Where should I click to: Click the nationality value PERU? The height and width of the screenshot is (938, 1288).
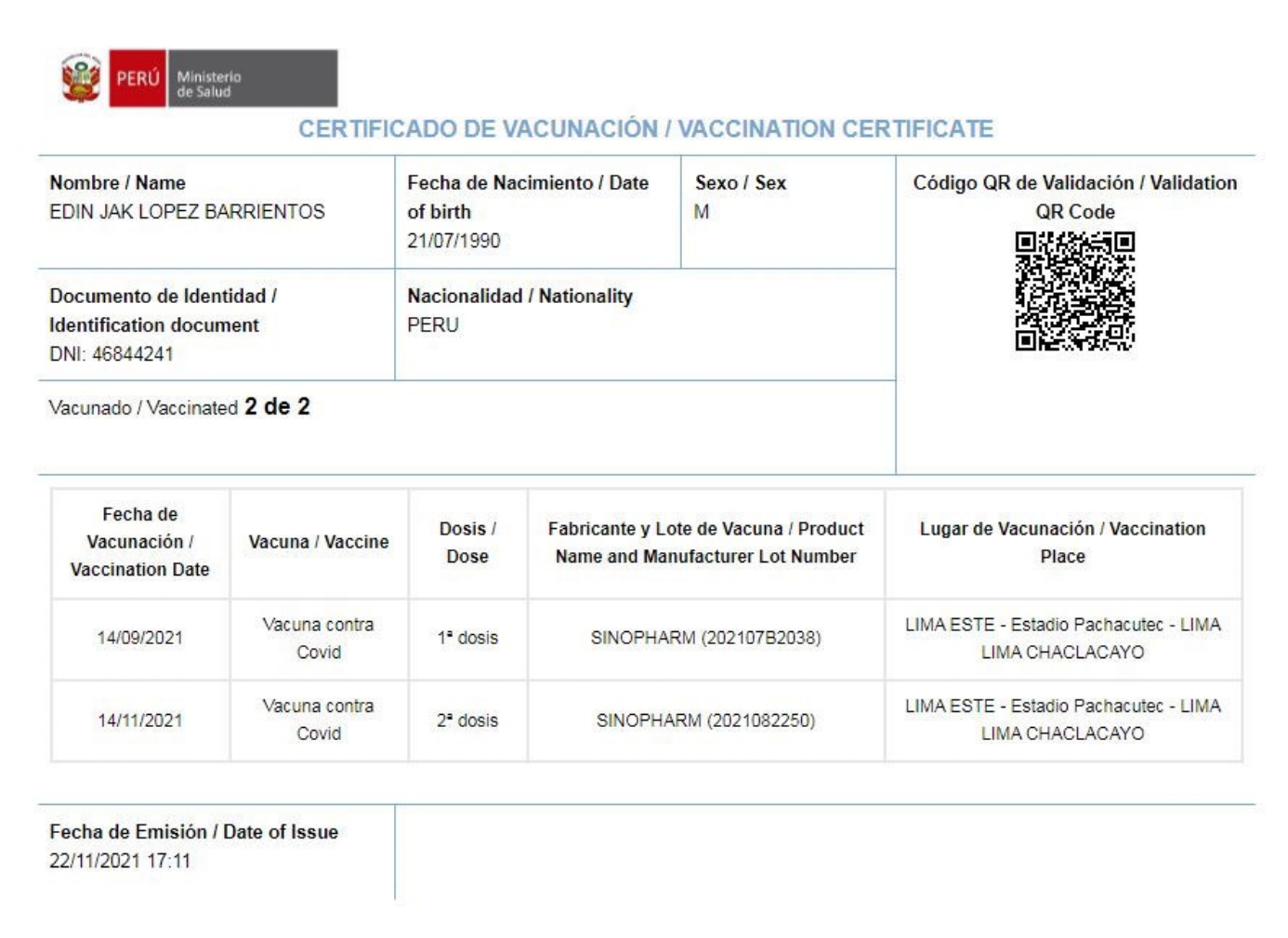click(433, 325)
